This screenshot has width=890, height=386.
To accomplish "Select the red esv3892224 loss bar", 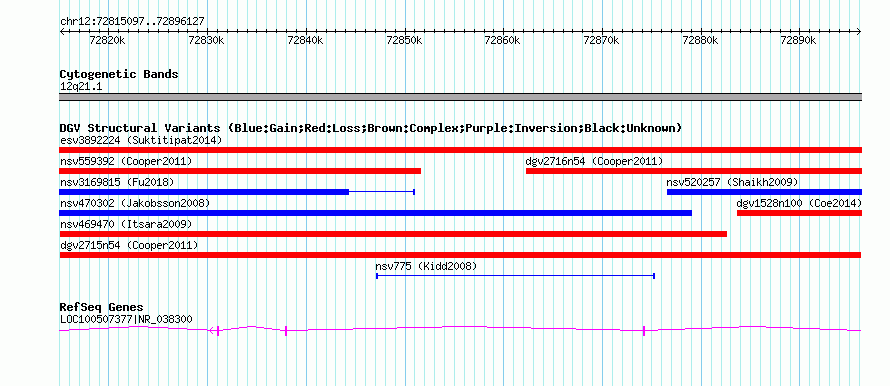I will 460,150.
